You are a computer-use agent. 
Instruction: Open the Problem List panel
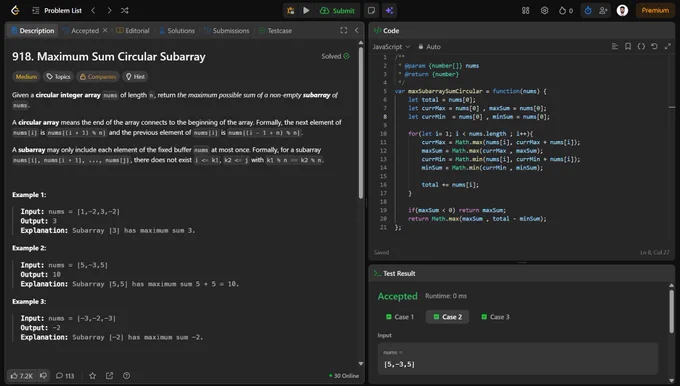click(x=57, y=10)
